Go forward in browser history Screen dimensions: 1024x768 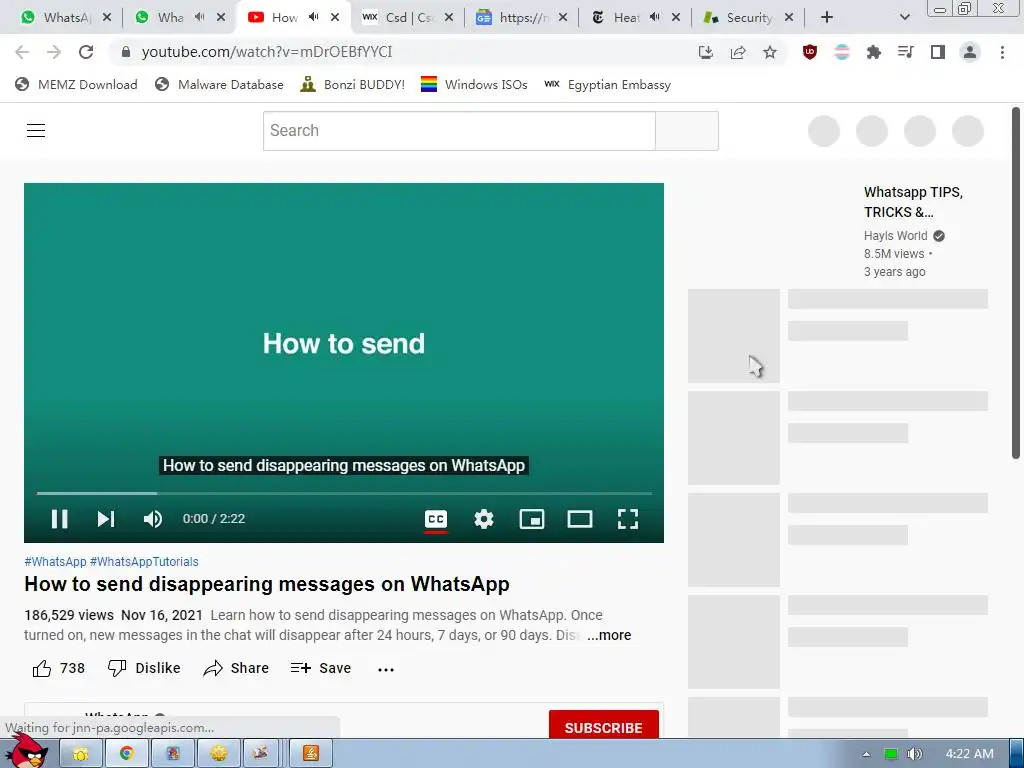54,52
